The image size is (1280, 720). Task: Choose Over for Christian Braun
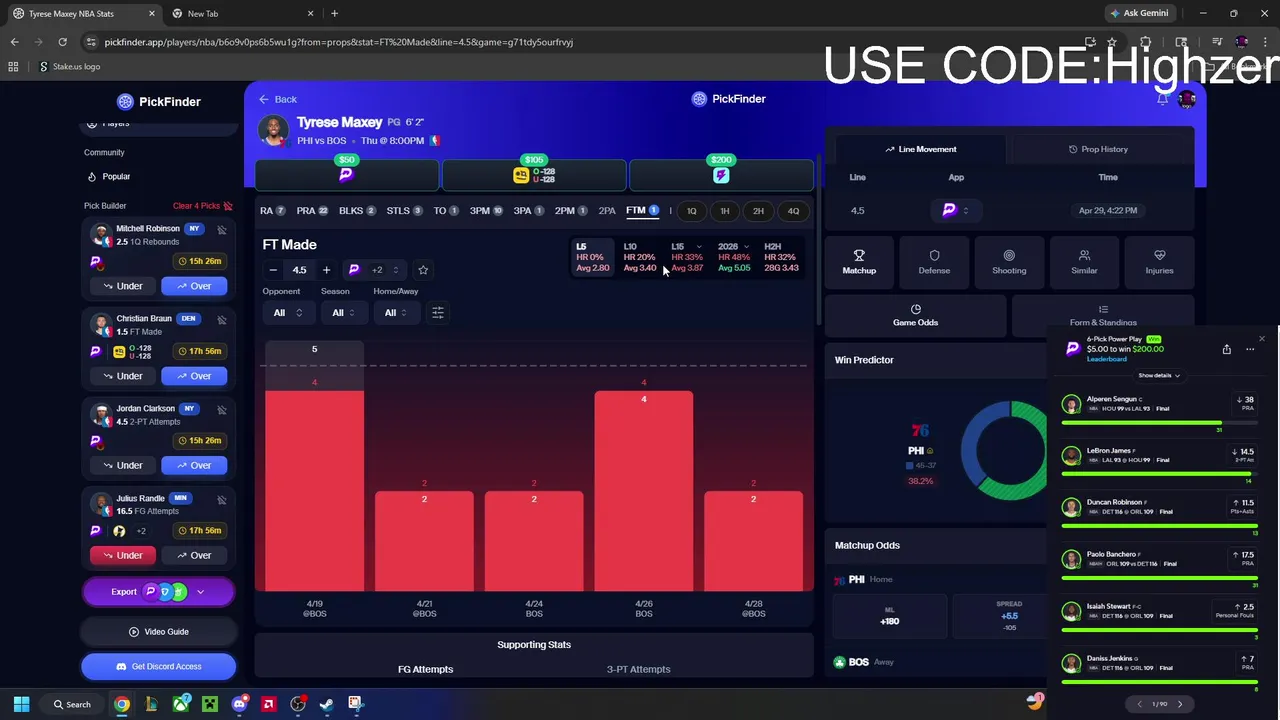(194, 376)
